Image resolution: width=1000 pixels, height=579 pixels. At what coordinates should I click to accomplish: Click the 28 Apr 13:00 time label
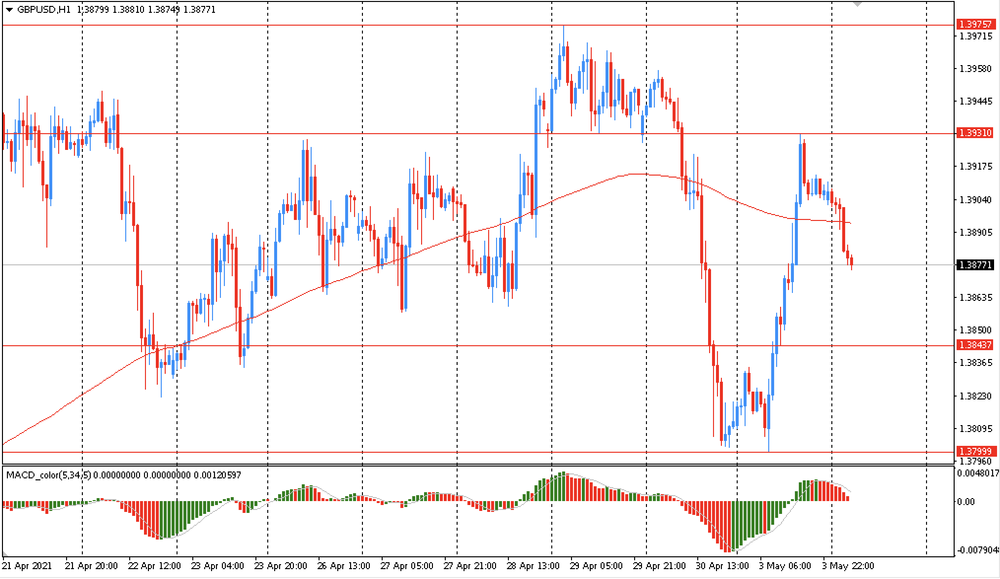[x=533, y=566]
